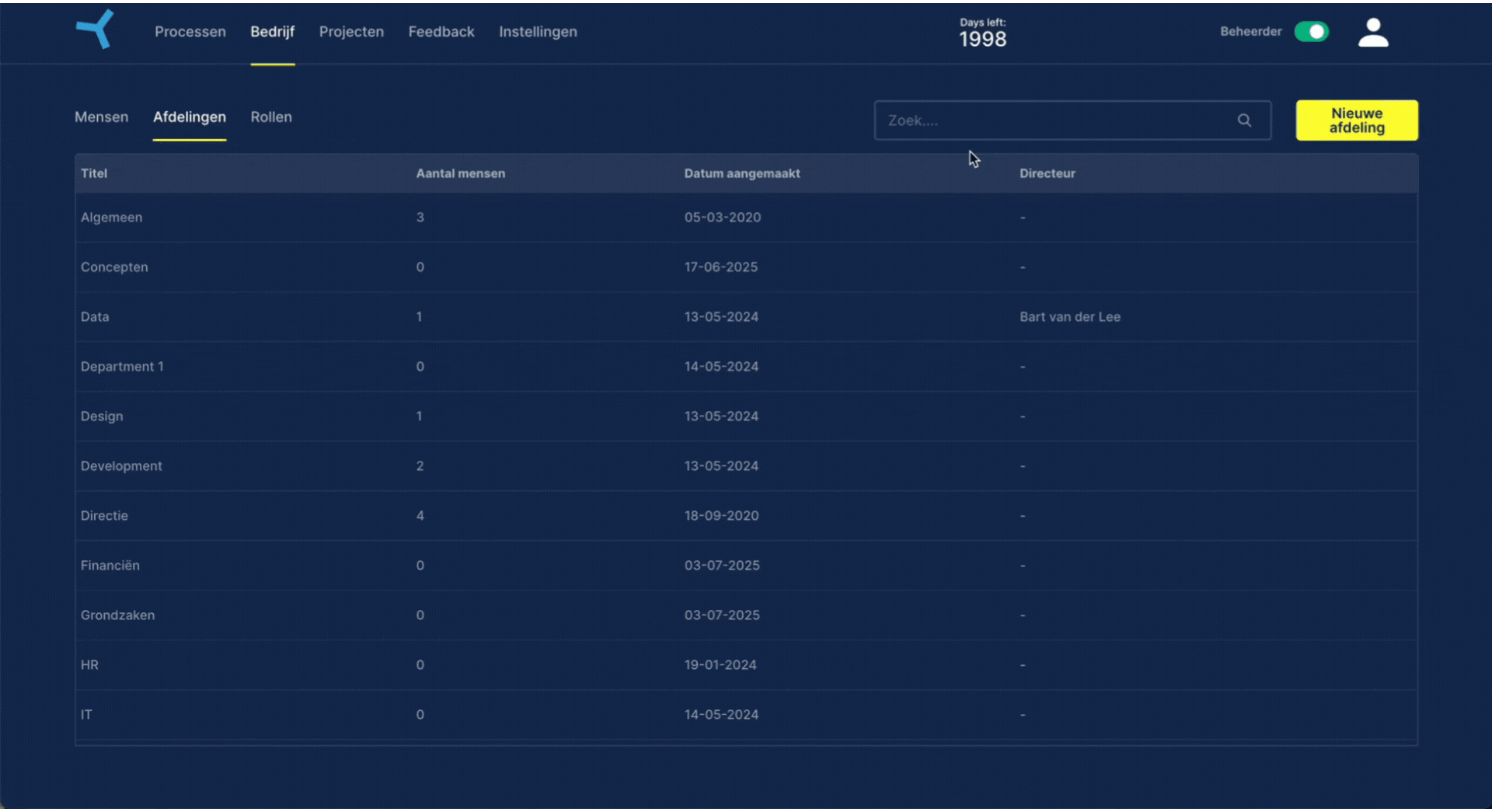This screenshot has height=812, width=1492.
Task: Click the date 05-03-2020
Action: point(723,218)
